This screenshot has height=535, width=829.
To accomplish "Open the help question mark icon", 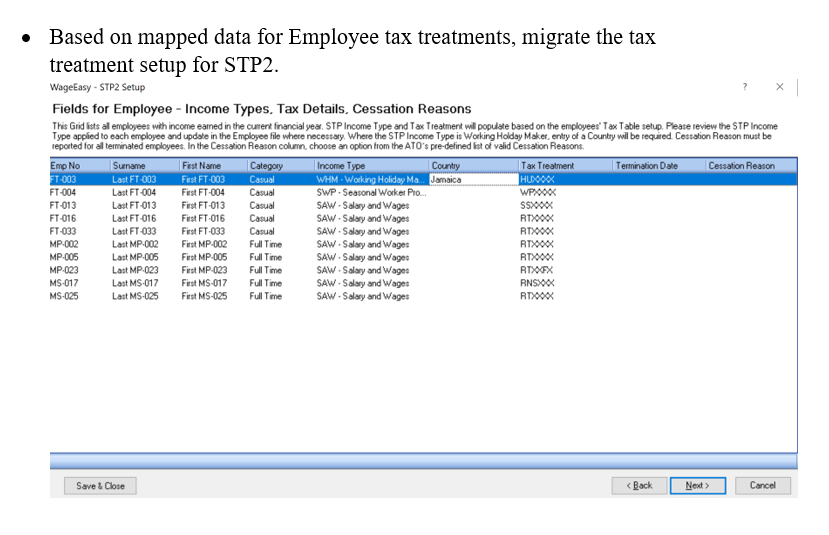I will 745,87.
